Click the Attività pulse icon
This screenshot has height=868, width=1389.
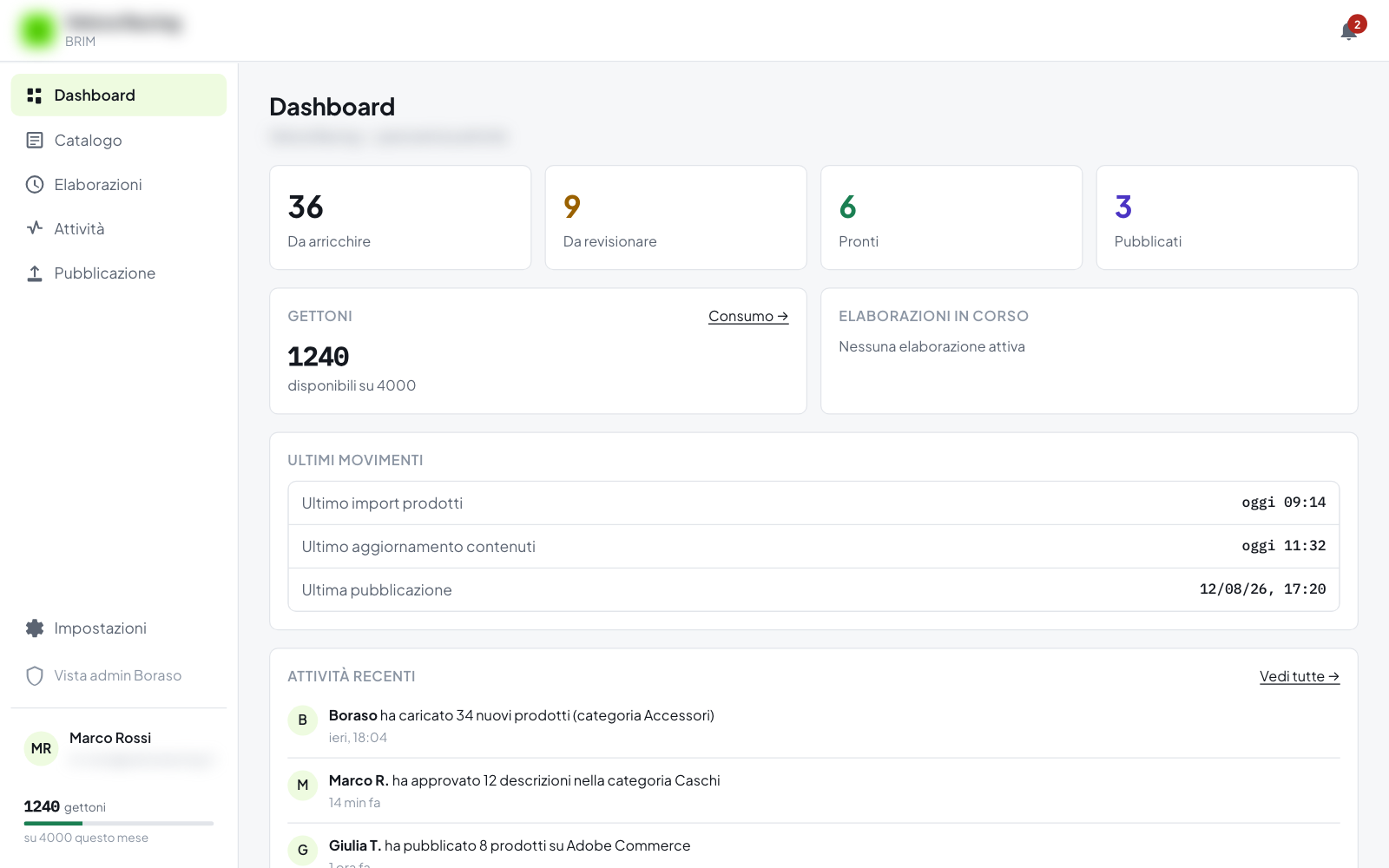pyautogui.click(x=35, y=228)
